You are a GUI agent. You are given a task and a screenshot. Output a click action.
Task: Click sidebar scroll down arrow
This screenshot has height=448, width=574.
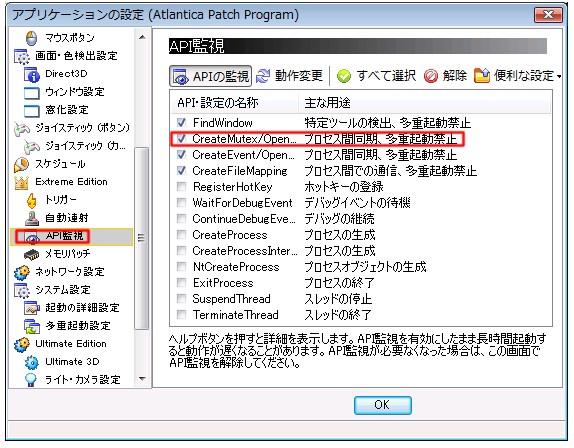[x=142, y=379]
